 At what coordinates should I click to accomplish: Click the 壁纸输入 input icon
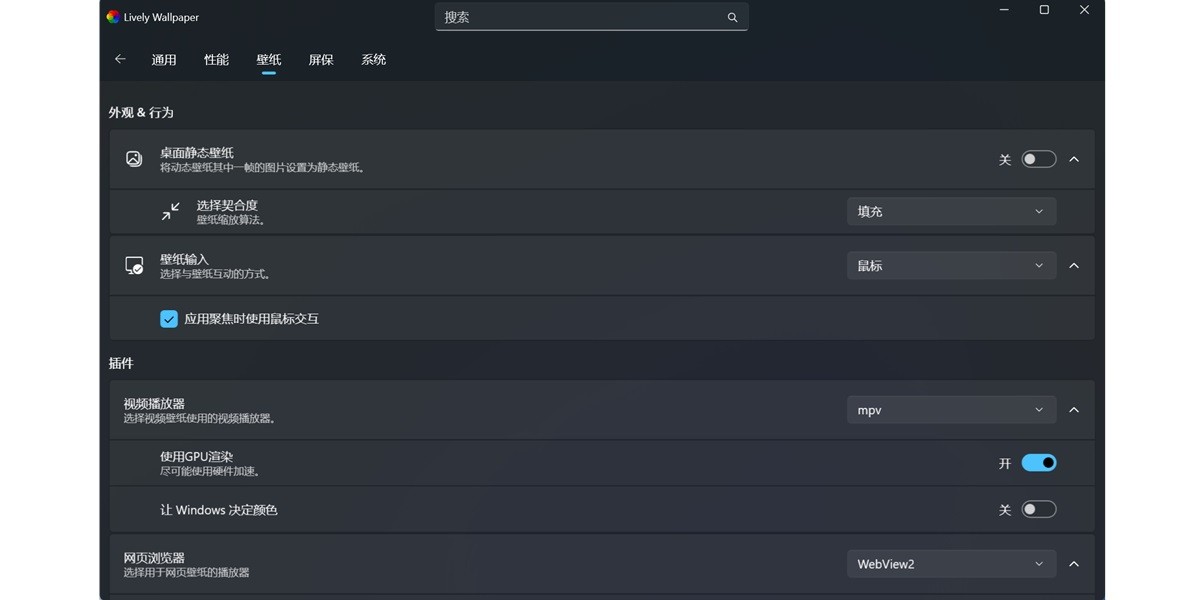(x=134, y=266)
